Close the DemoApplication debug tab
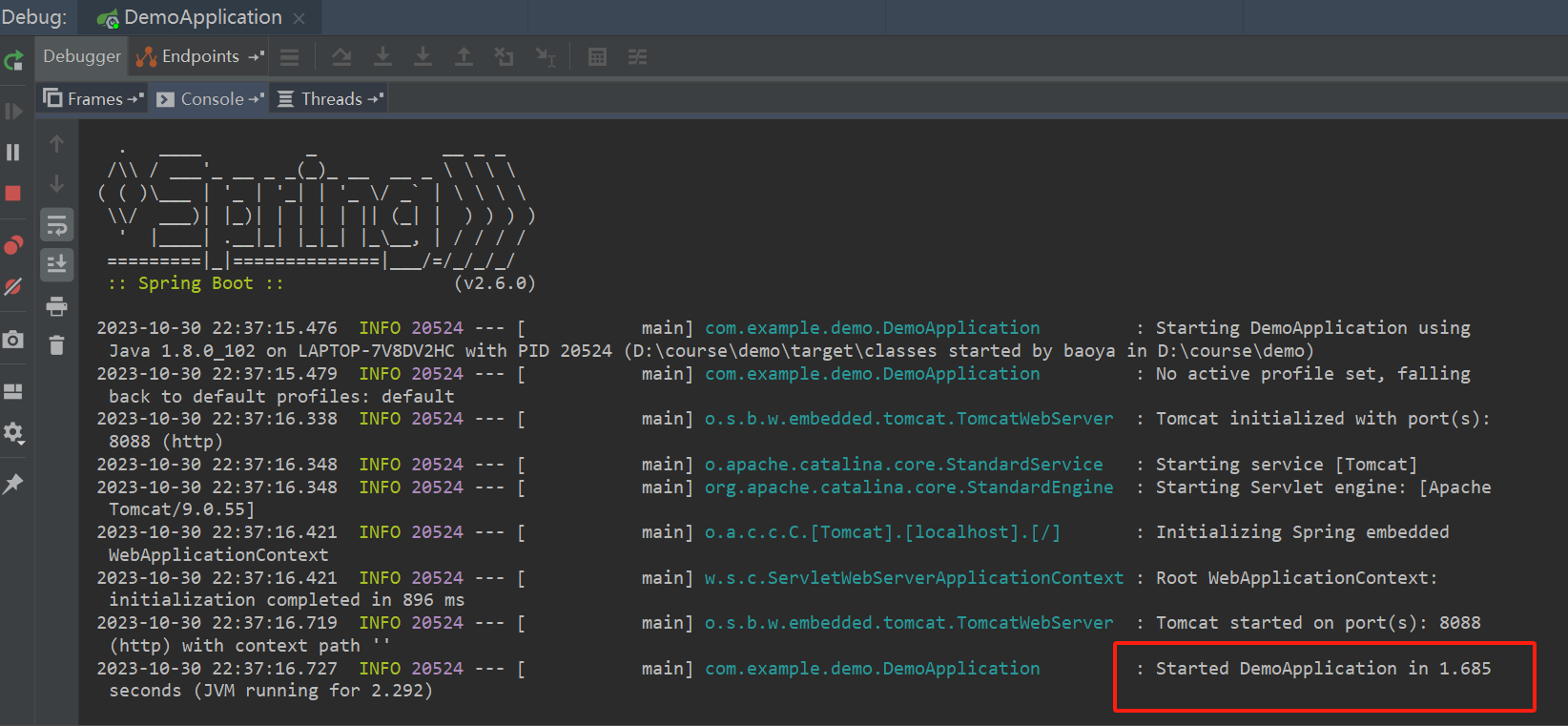 click(x=299, y=19)
